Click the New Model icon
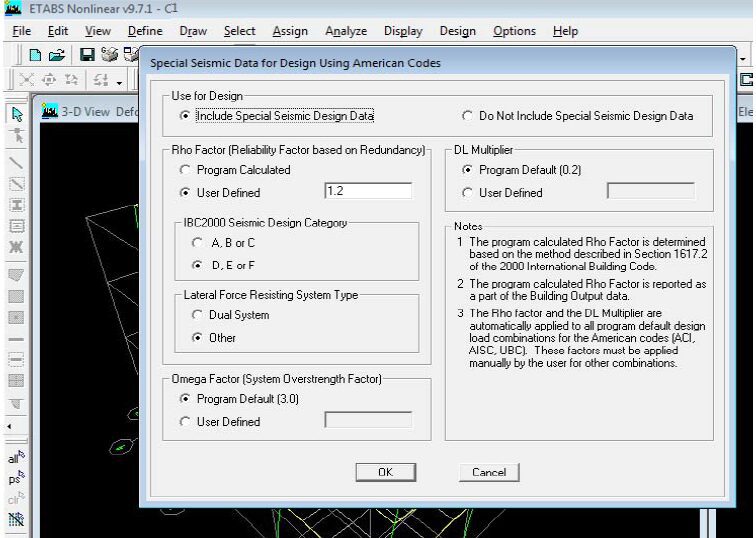The width and height of the screenshot is (756, 538). tap(35, 55)
